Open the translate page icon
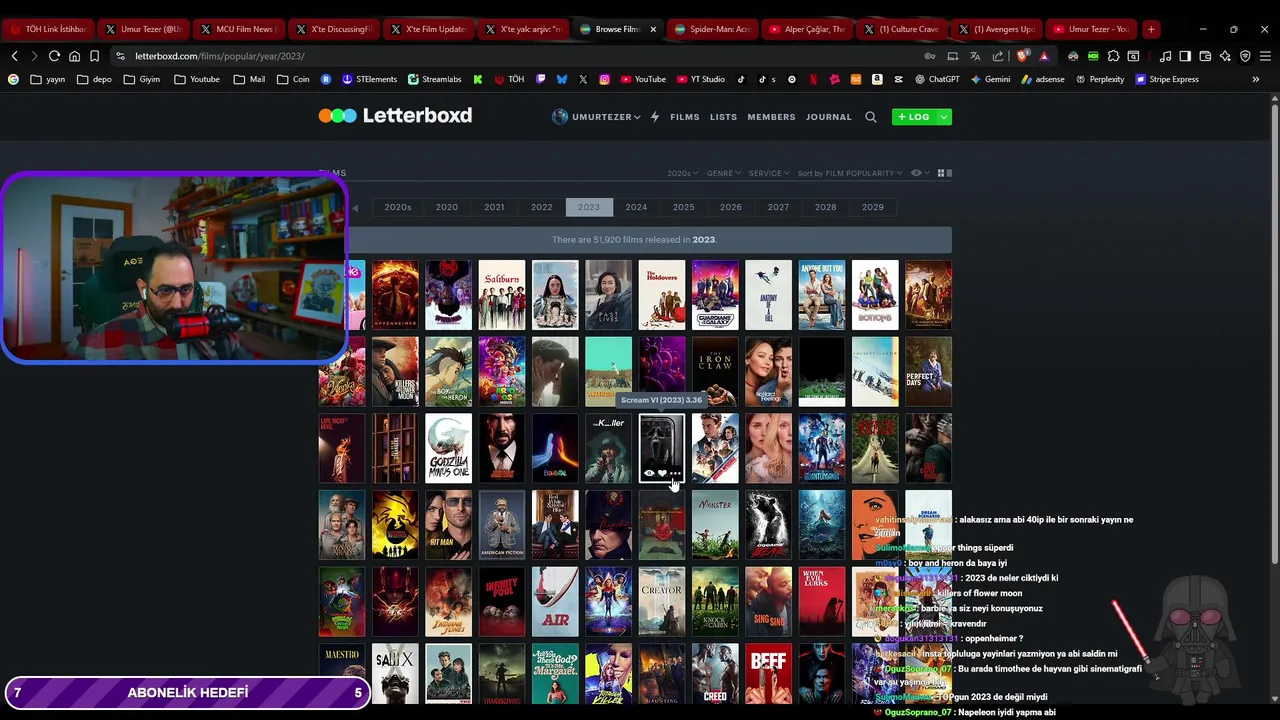This screenshot has height=720, width=1280. tap(975, 56)
